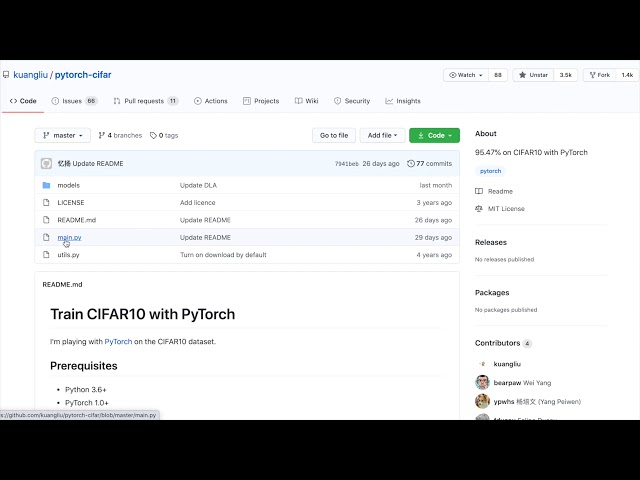Open the main.py file
Viewport: 640px width, 480px height.
(69, 237)
